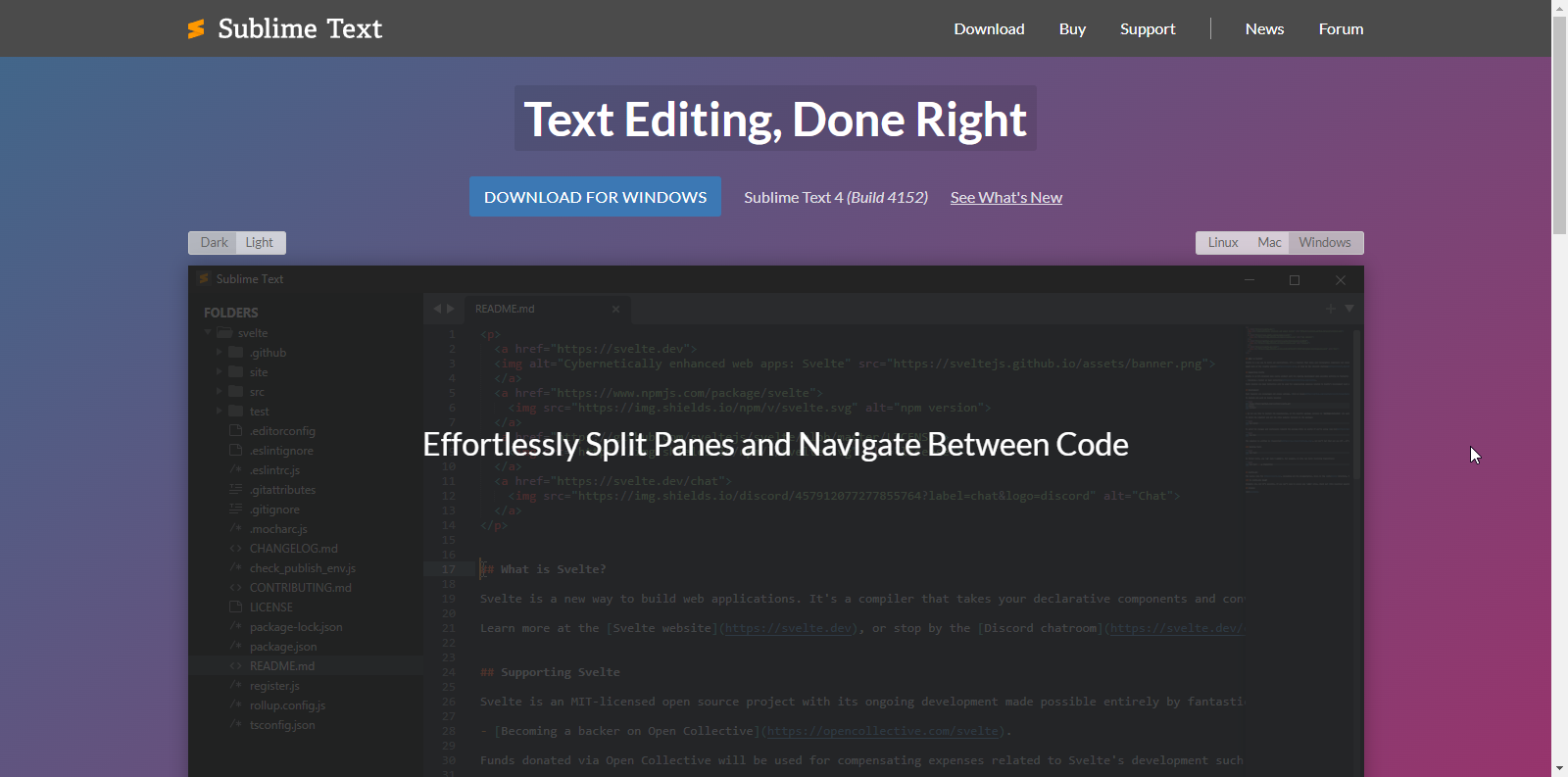The width and height of the screenshot is (1568, 777).
Task: Open rollup.config.js file
Action: pos(287,705)
